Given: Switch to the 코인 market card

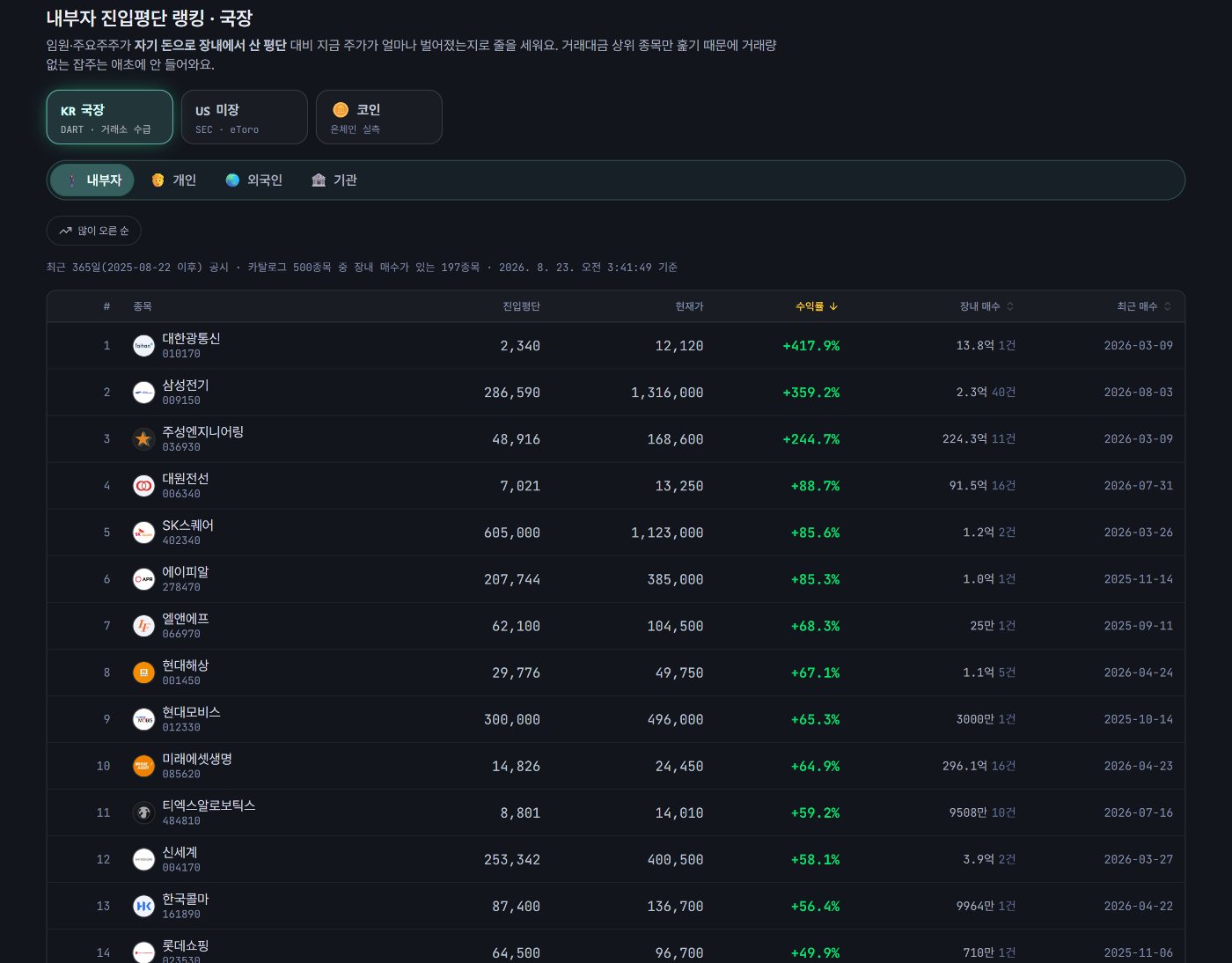Looking at the screenshot, I should 379,117.
